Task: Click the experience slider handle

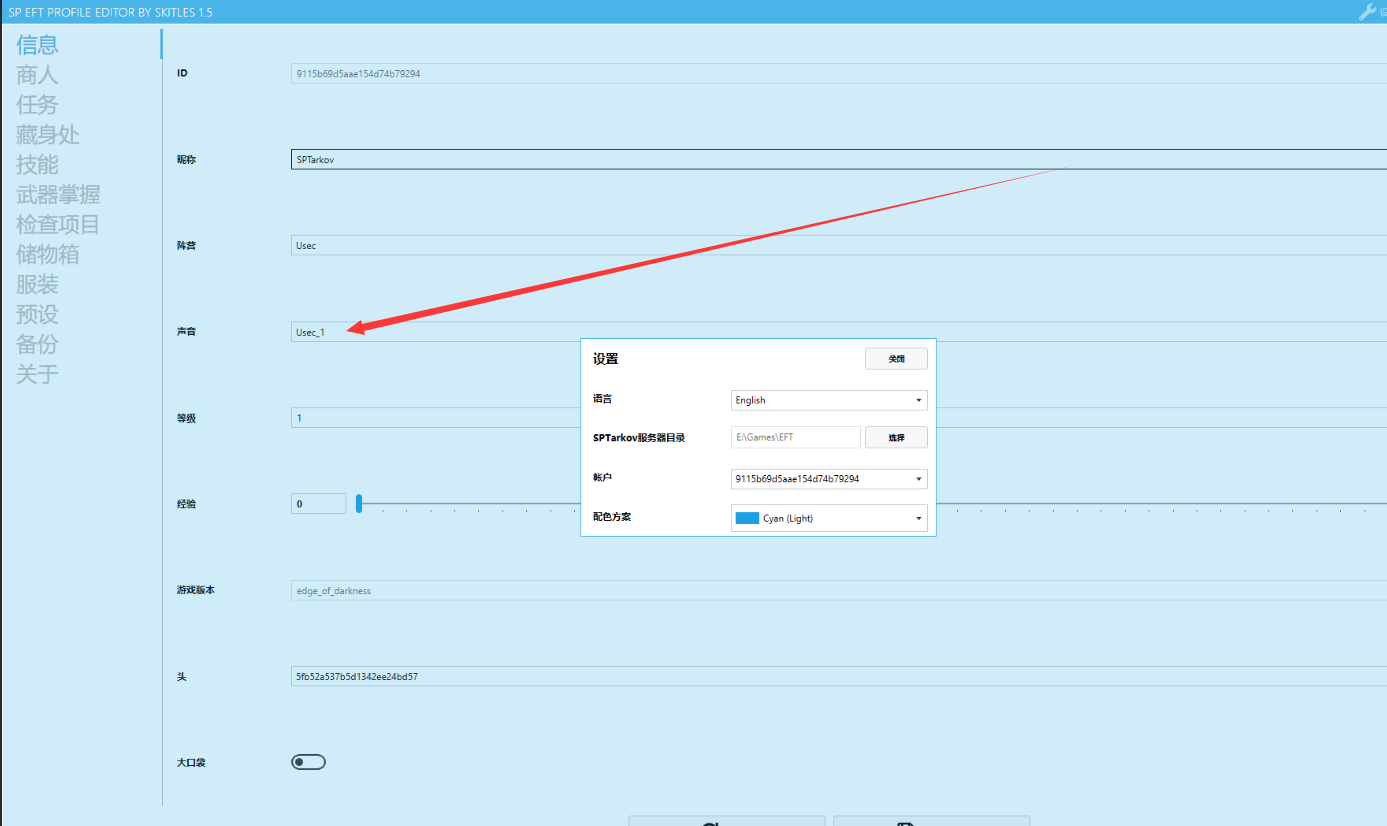Action: [359, 504]
